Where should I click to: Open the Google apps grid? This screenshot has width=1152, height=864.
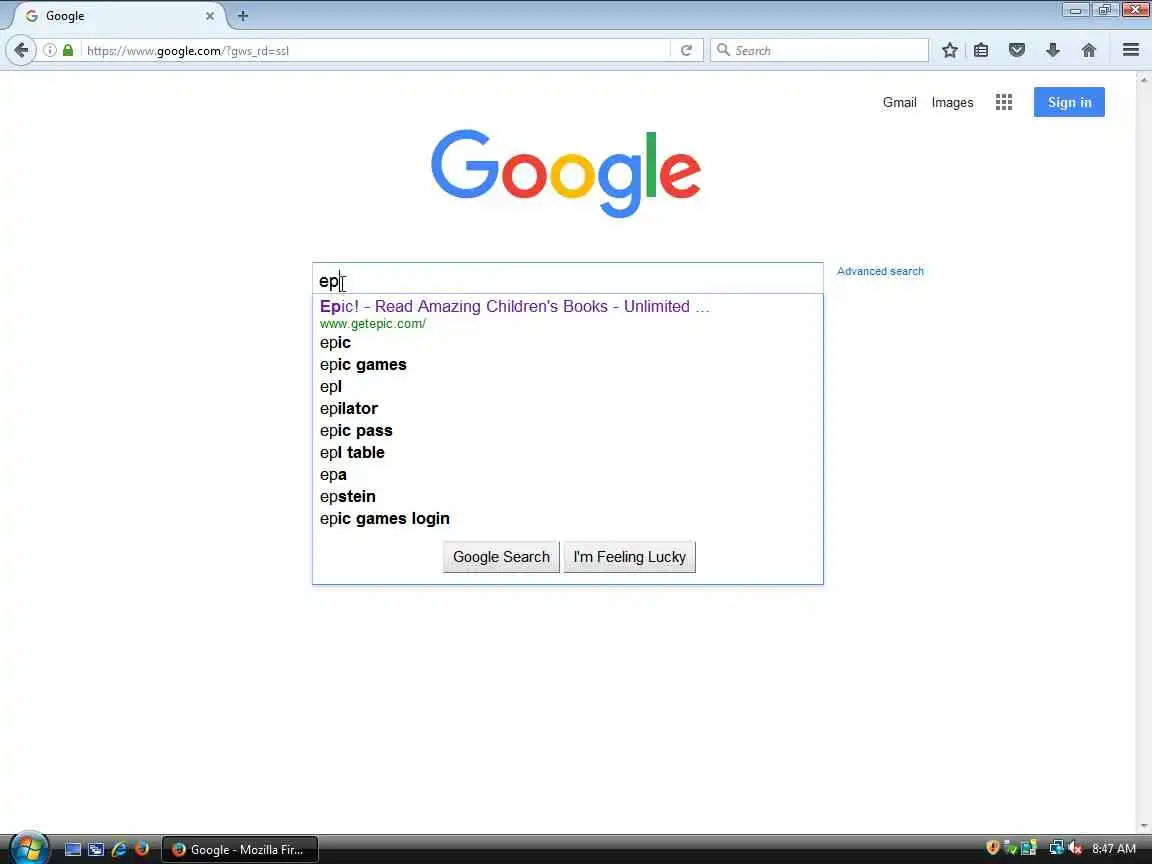point(1004,102)
